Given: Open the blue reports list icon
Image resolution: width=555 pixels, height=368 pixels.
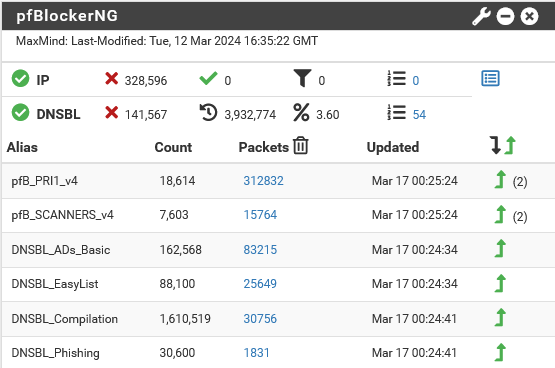Looking at the screenshot, I should point(490,79).
